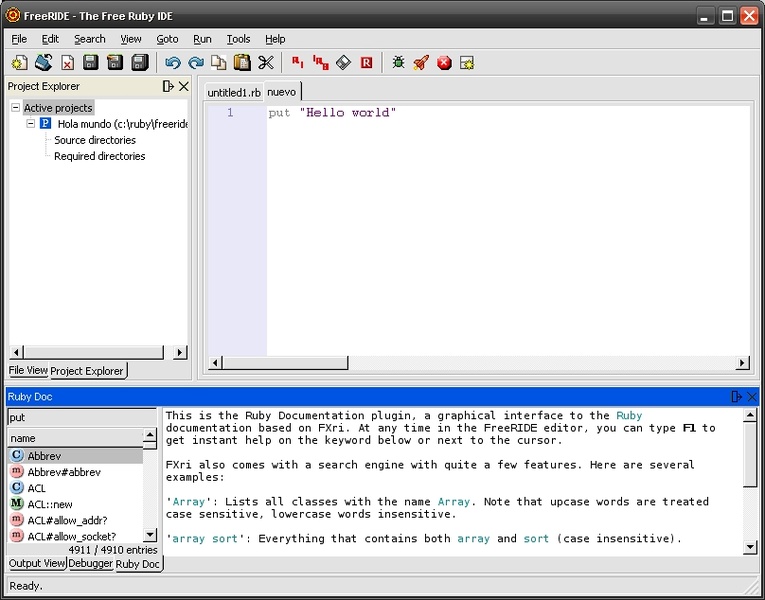Redo the edit via toolbar arrow
This screenshot has height=600, width=765.
[196, 62]
